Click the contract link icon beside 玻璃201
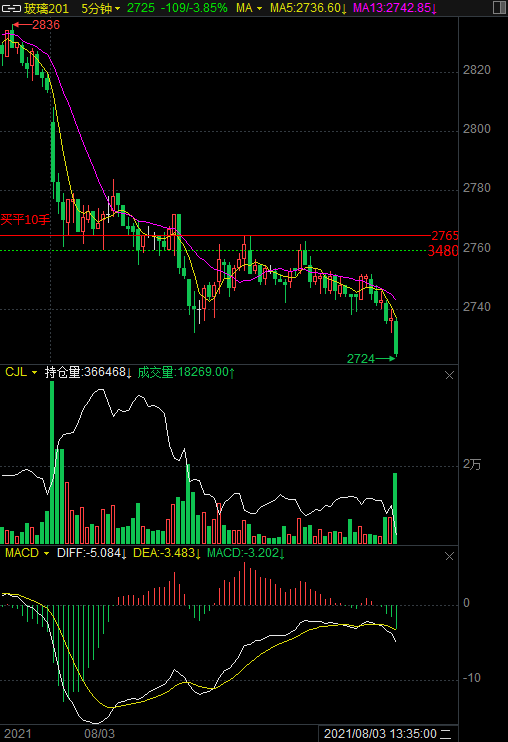508x742 pixels. point(11,8)
